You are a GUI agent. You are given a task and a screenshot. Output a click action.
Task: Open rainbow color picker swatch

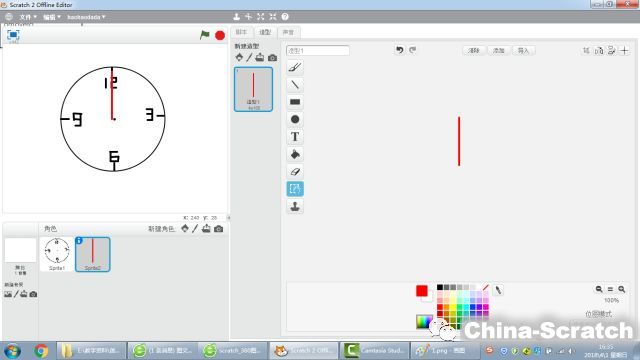click(x=423, y=322)
